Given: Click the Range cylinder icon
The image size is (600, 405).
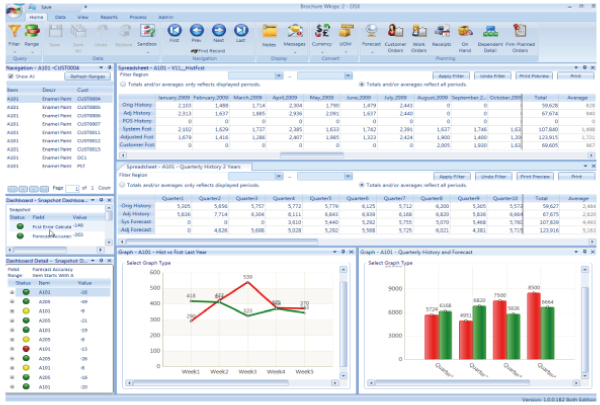Looking at the screenshot, I should click(x=32, y=31).
